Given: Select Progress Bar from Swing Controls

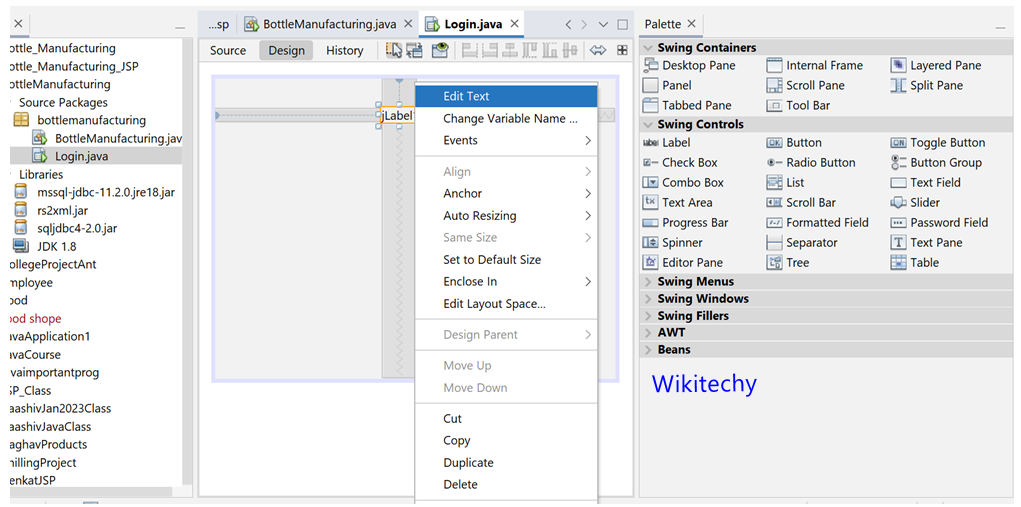Looking at the screenshot, I should [686, 223].
